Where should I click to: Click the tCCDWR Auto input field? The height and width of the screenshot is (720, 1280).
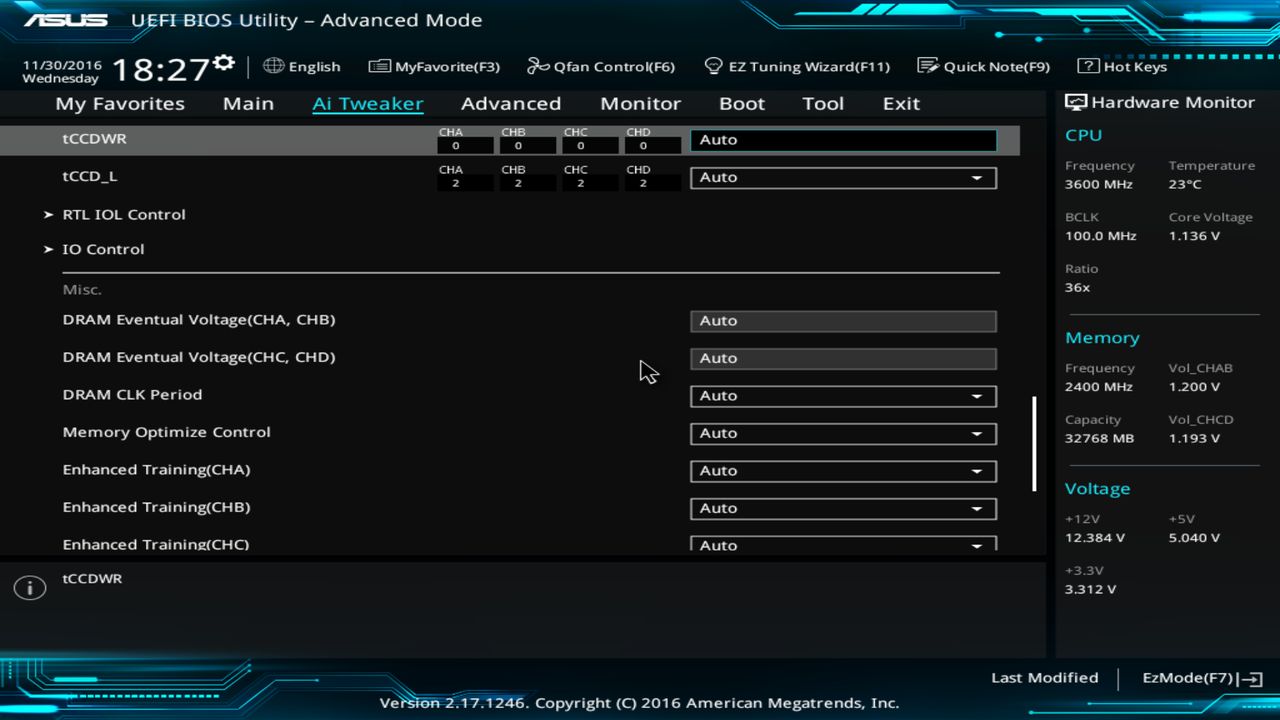point(843,140)
